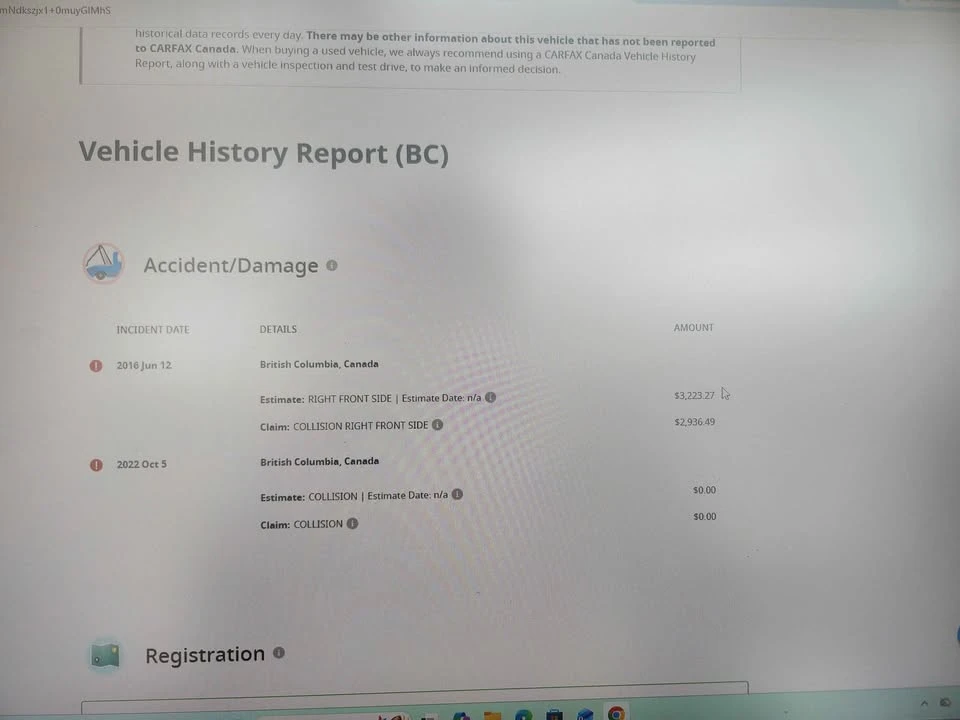
Task: Click the info icon beside Registration heading
Action: coord(279,653)
